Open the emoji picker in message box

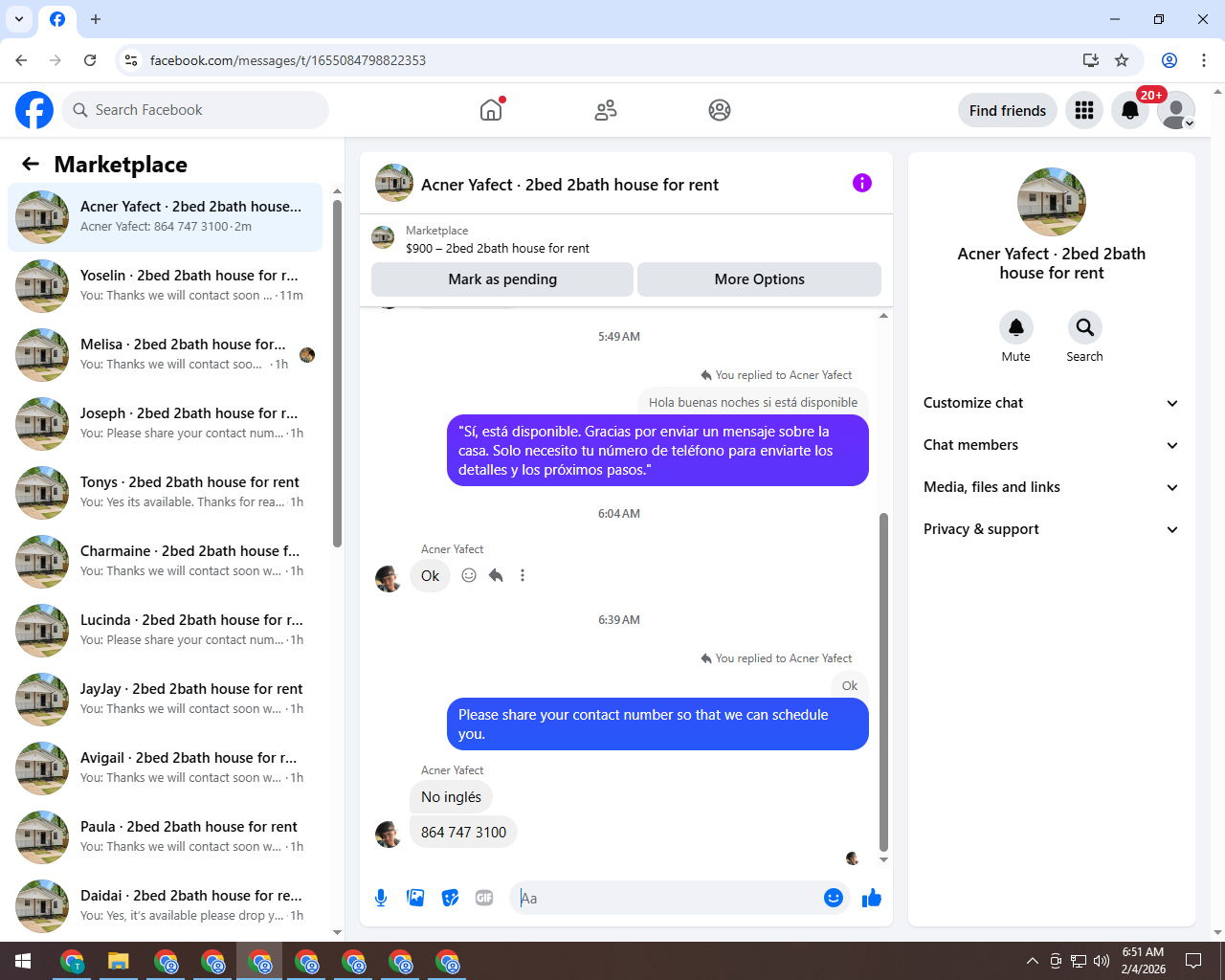[834, 898]
